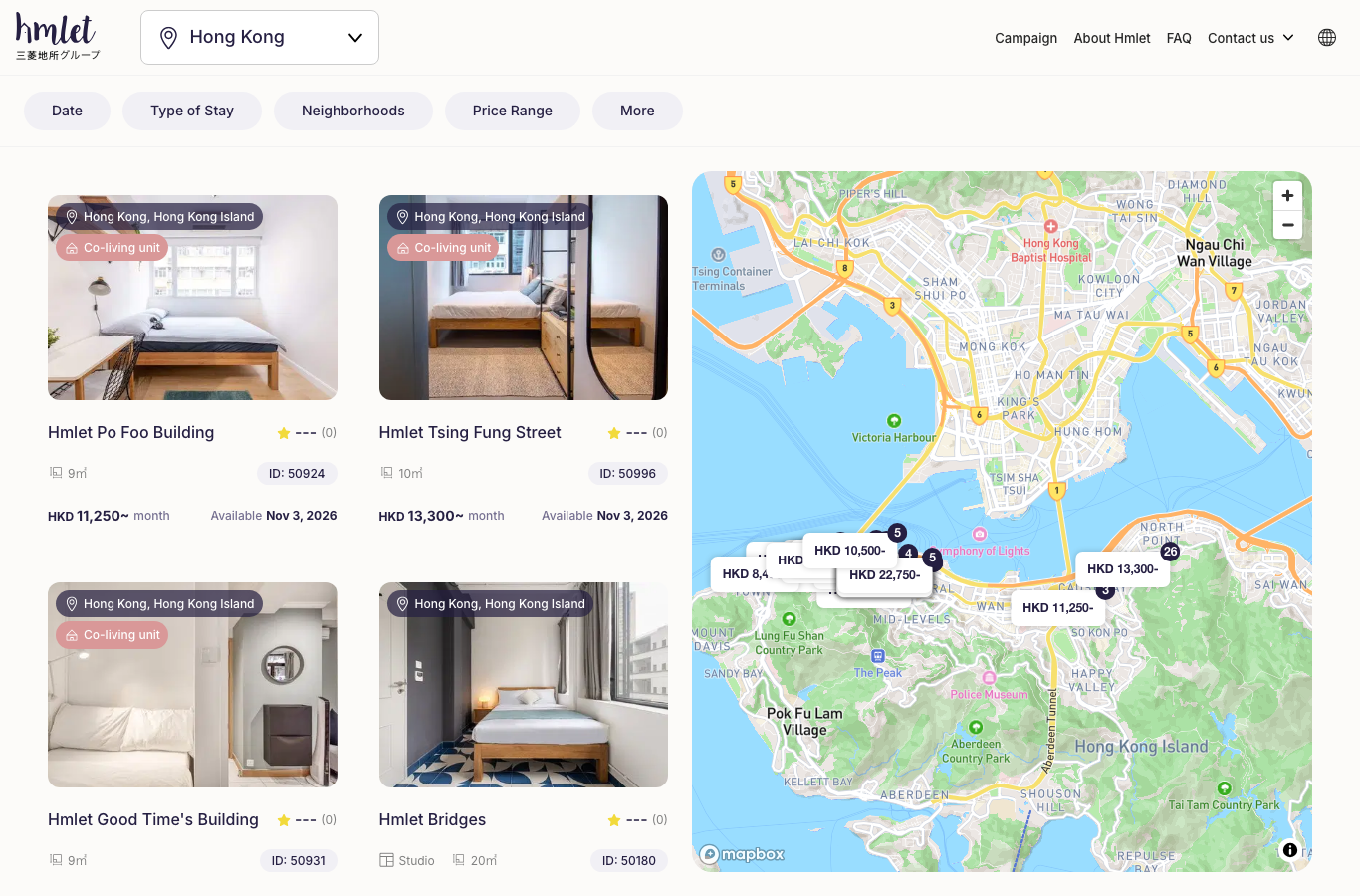Click the Mapbox logo
Image resolution: width=1360 pixels, height=896 pixels.
742,854
